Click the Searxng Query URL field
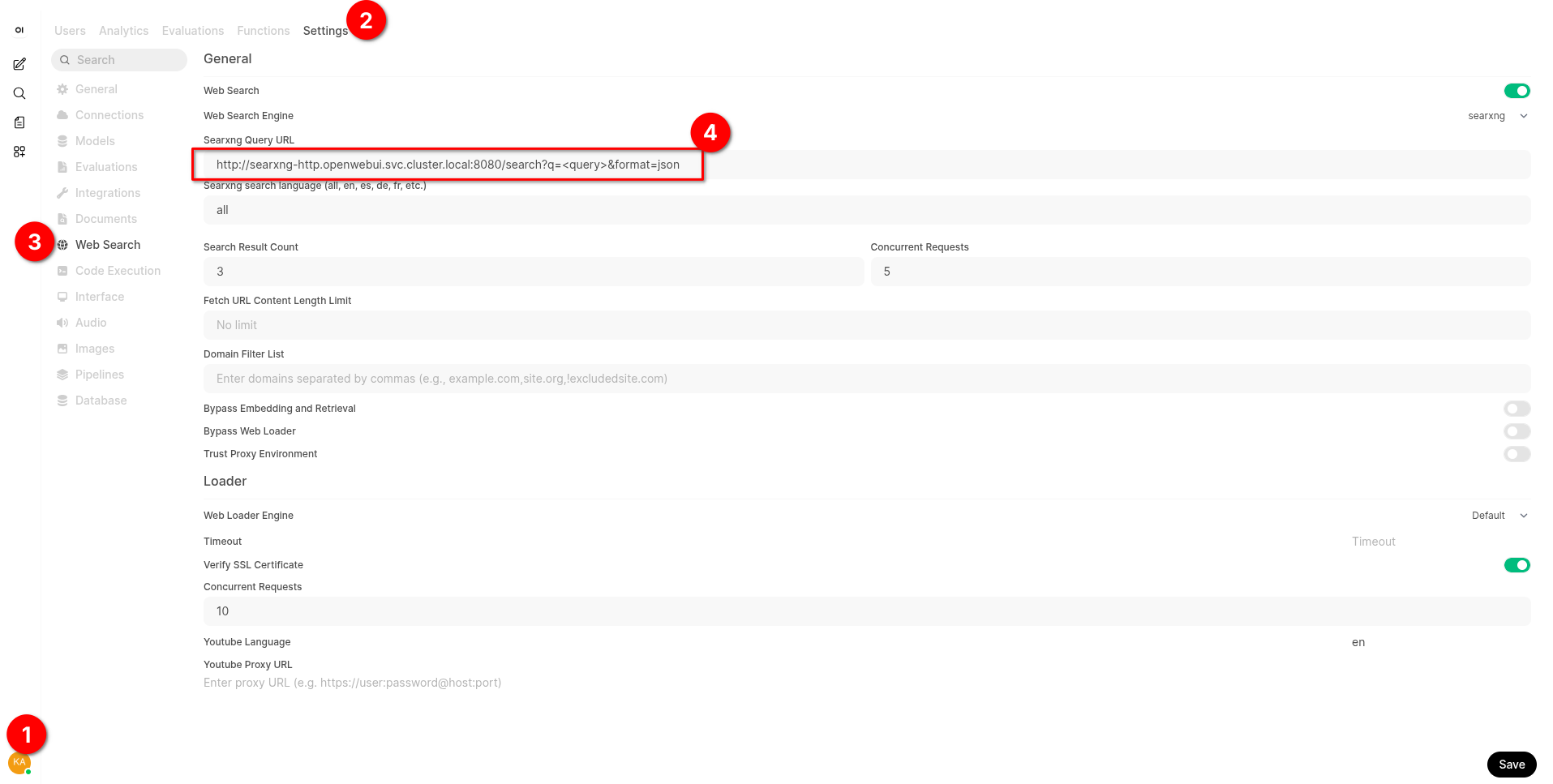The image size is (1553, 784). pos(867,165)
